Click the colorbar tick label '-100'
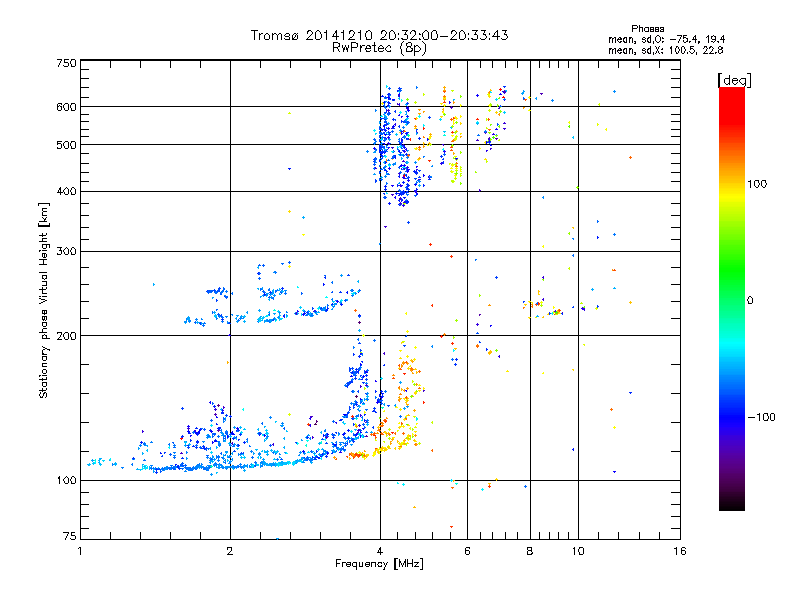The width and height of the screenshot is (800, 600). [761, 417]
